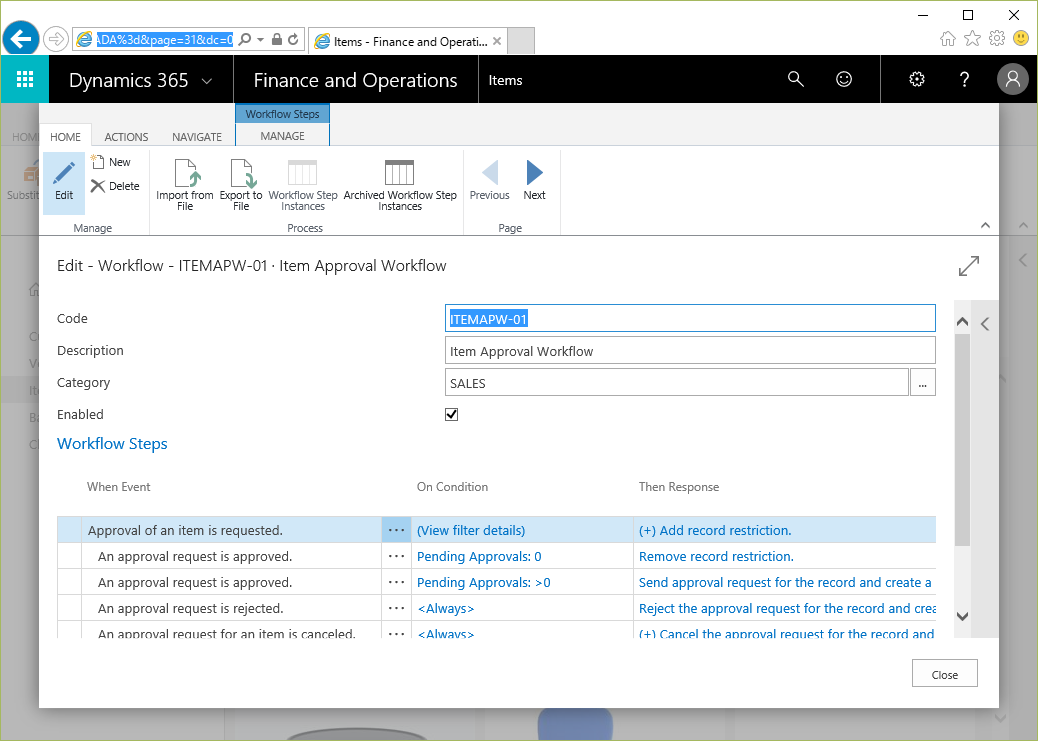
Task: Click the Workflow Steps ribbon context tab
Action: [283, 114]
